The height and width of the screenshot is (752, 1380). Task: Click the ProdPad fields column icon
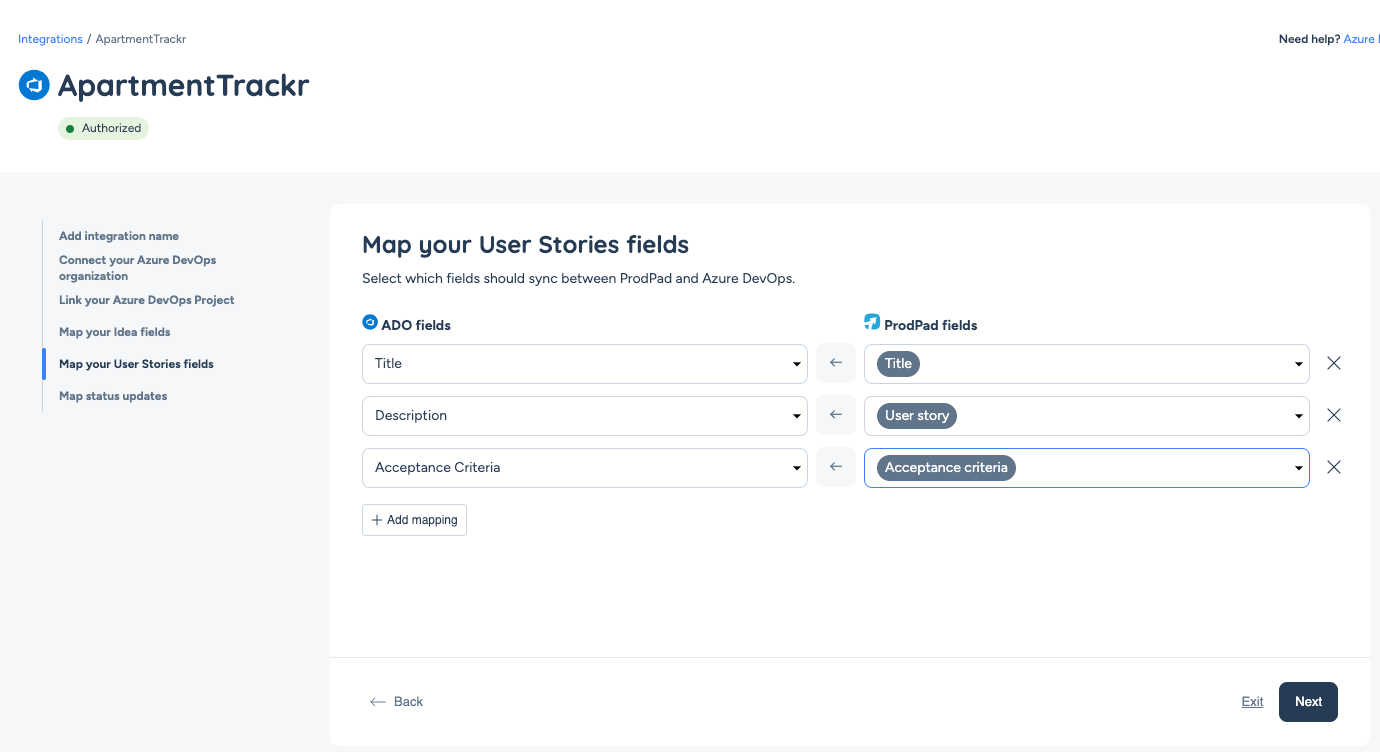tap(872, 323)
